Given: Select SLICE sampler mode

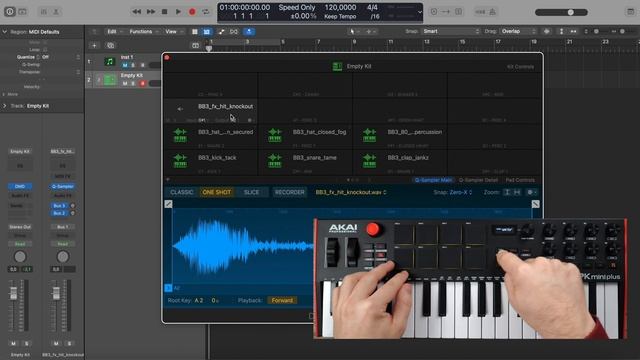Looking at the screenshot, I should (x=251, y=192).
